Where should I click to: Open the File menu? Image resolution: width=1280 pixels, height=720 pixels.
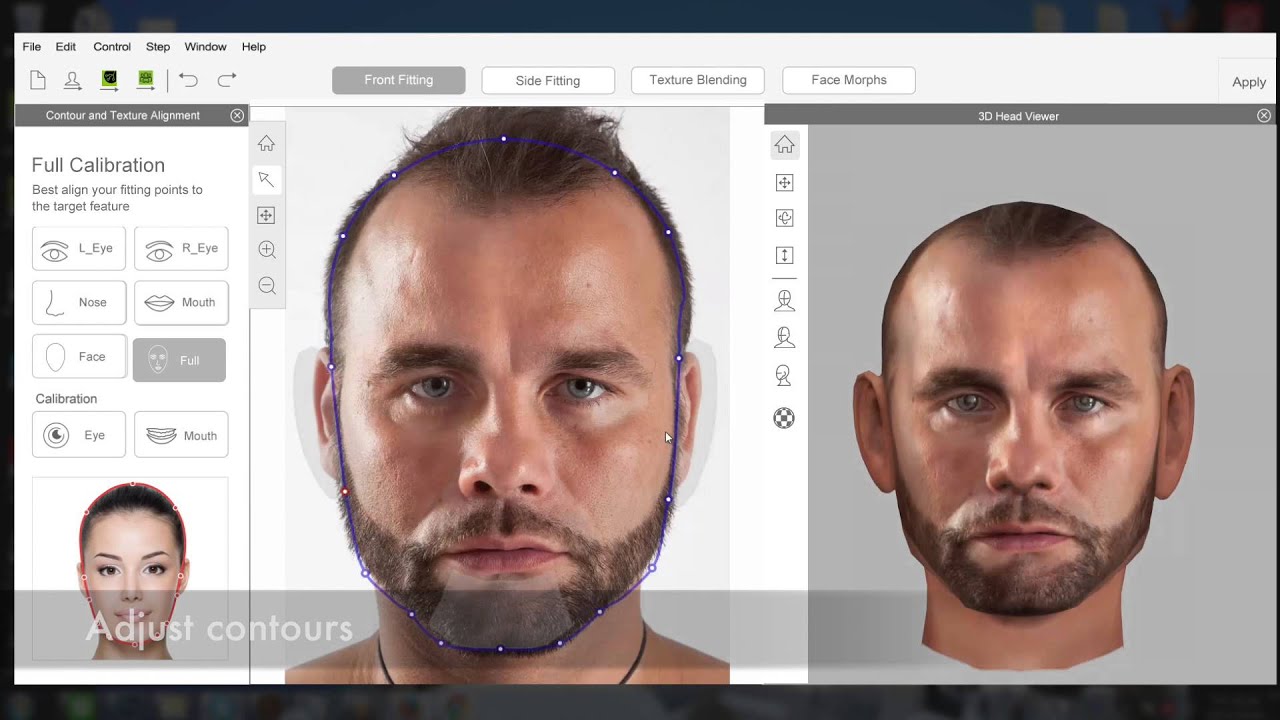32,47
